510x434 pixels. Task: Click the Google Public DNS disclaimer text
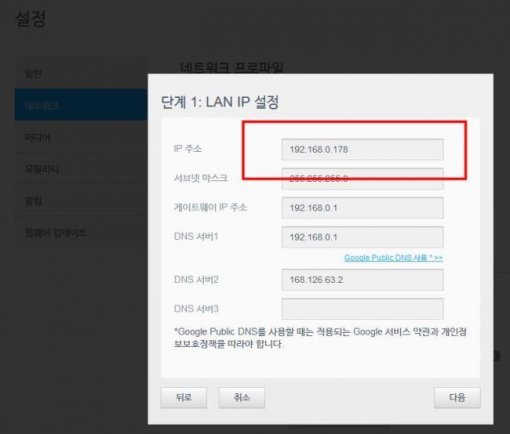click(320, 338)
